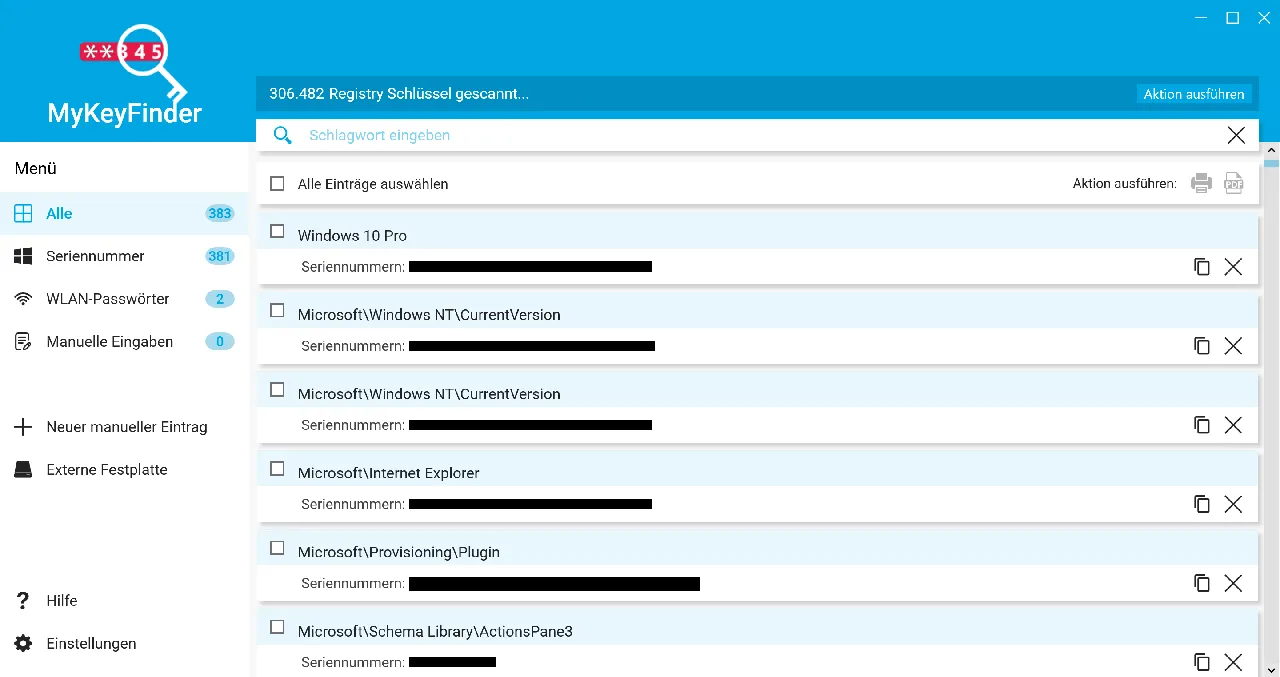Check the Windows 10 Pro entry checkbox
This screenshot has height=677, width=1280.
278,232
